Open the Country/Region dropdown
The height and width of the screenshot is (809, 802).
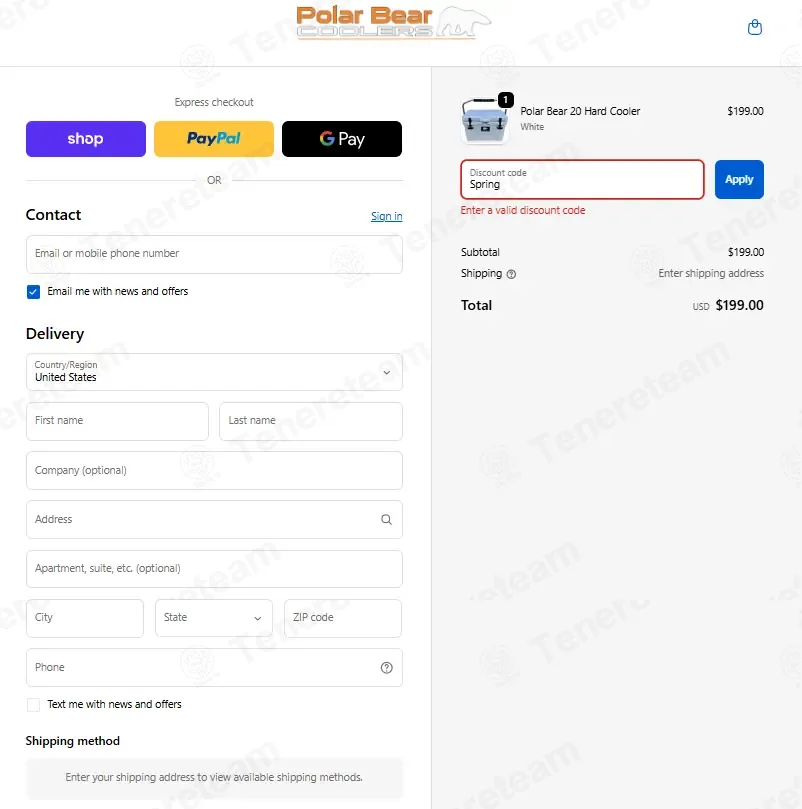coord(214,372)
